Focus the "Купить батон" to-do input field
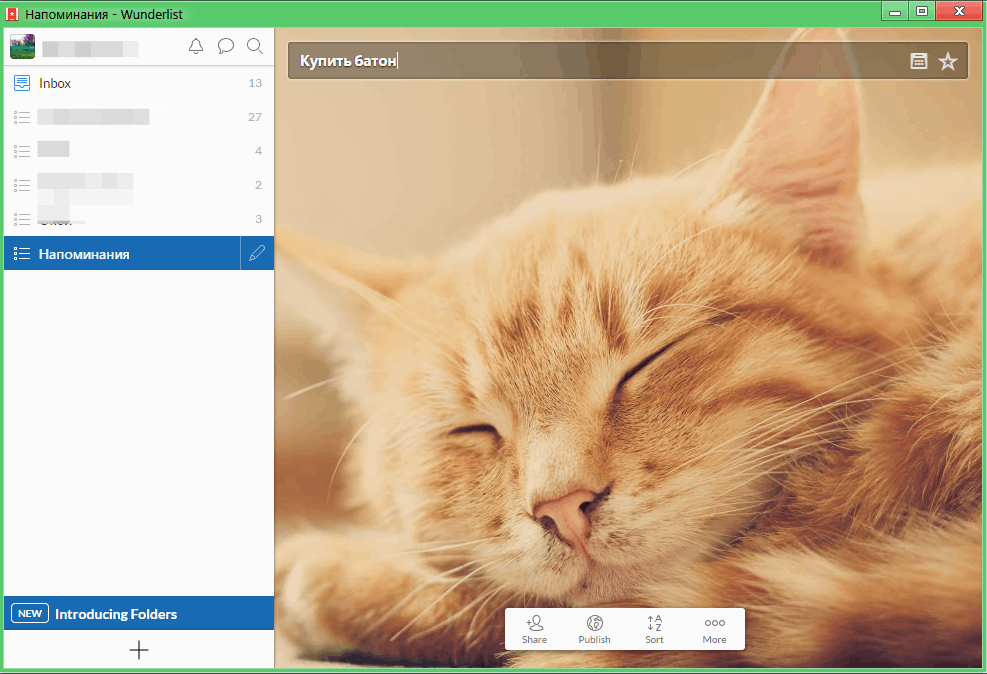Viewport: 987px width, 674px height. (x=600, y=61)
